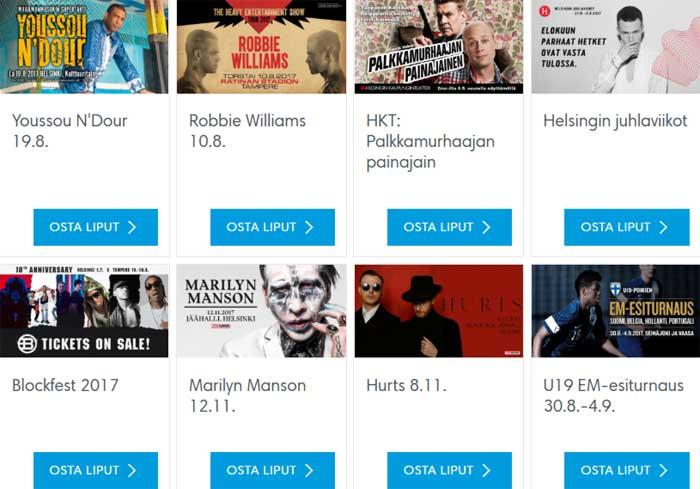700x489 pixels.
Task: Open the Youssou N'Dour poster image
Action: pos(84,46)
